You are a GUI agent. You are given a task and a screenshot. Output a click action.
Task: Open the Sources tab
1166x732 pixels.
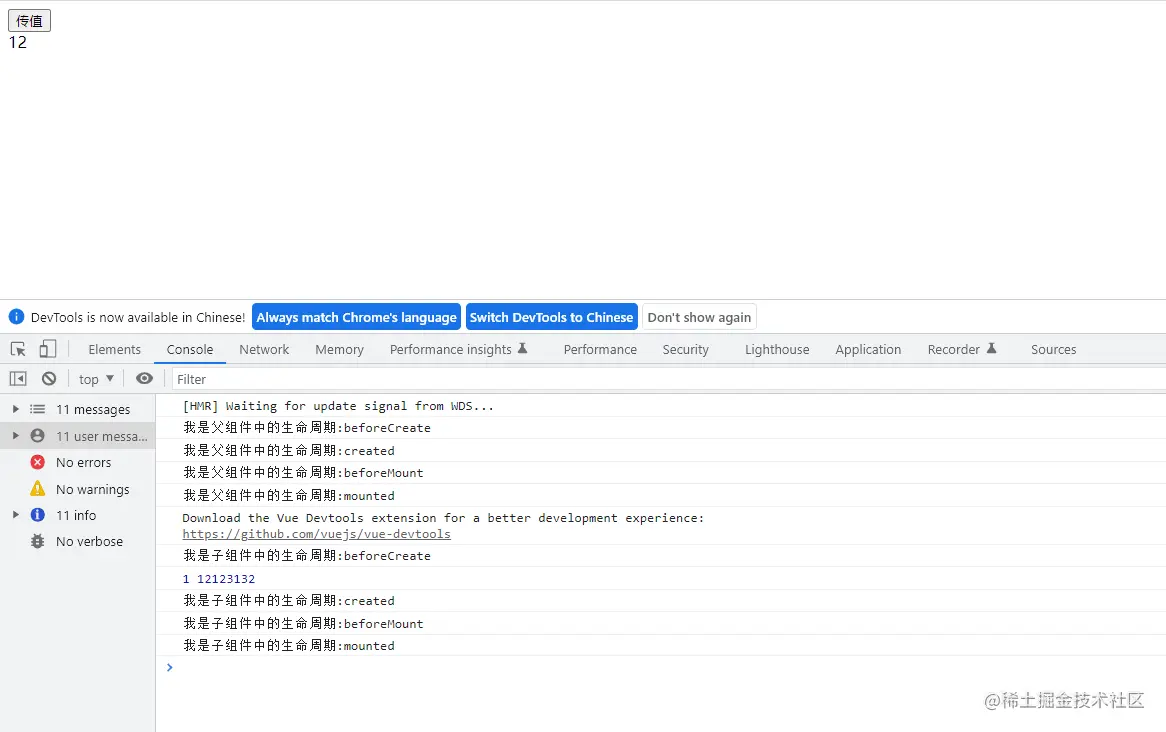[x=1053, y=349]
